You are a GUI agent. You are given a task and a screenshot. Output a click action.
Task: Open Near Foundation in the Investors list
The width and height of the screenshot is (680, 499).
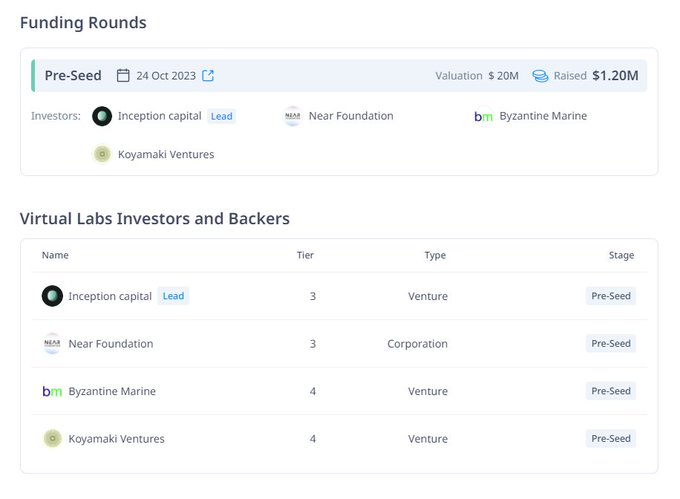(x=351, y=116)
